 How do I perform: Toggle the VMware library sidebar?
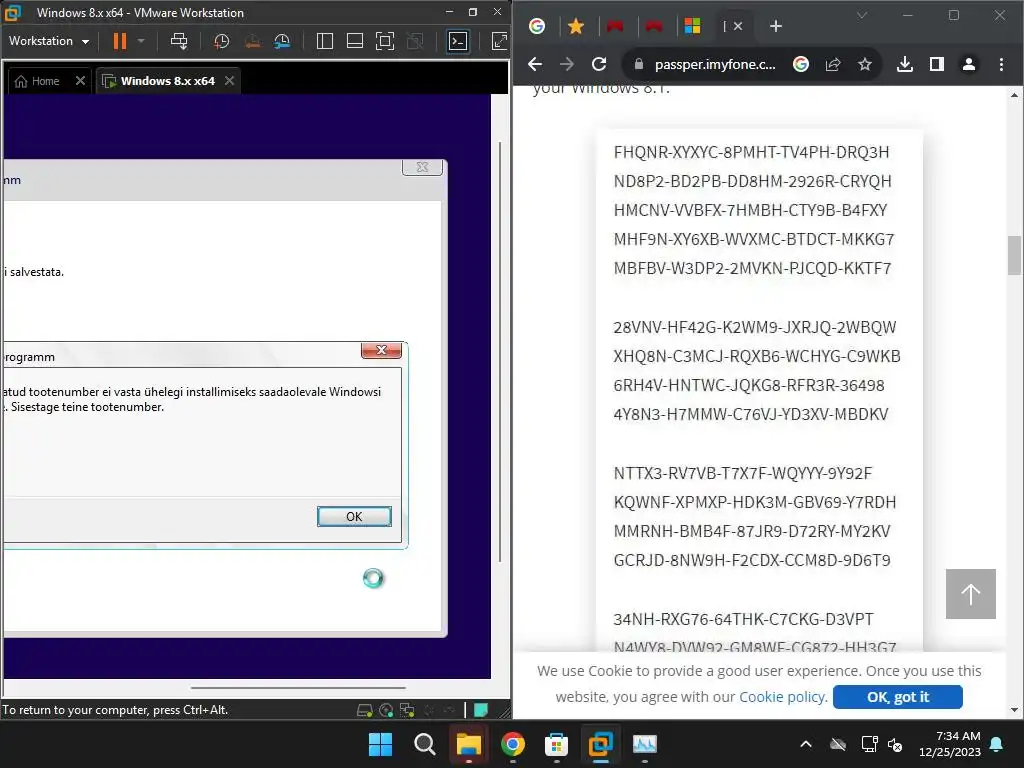[325, 41]
